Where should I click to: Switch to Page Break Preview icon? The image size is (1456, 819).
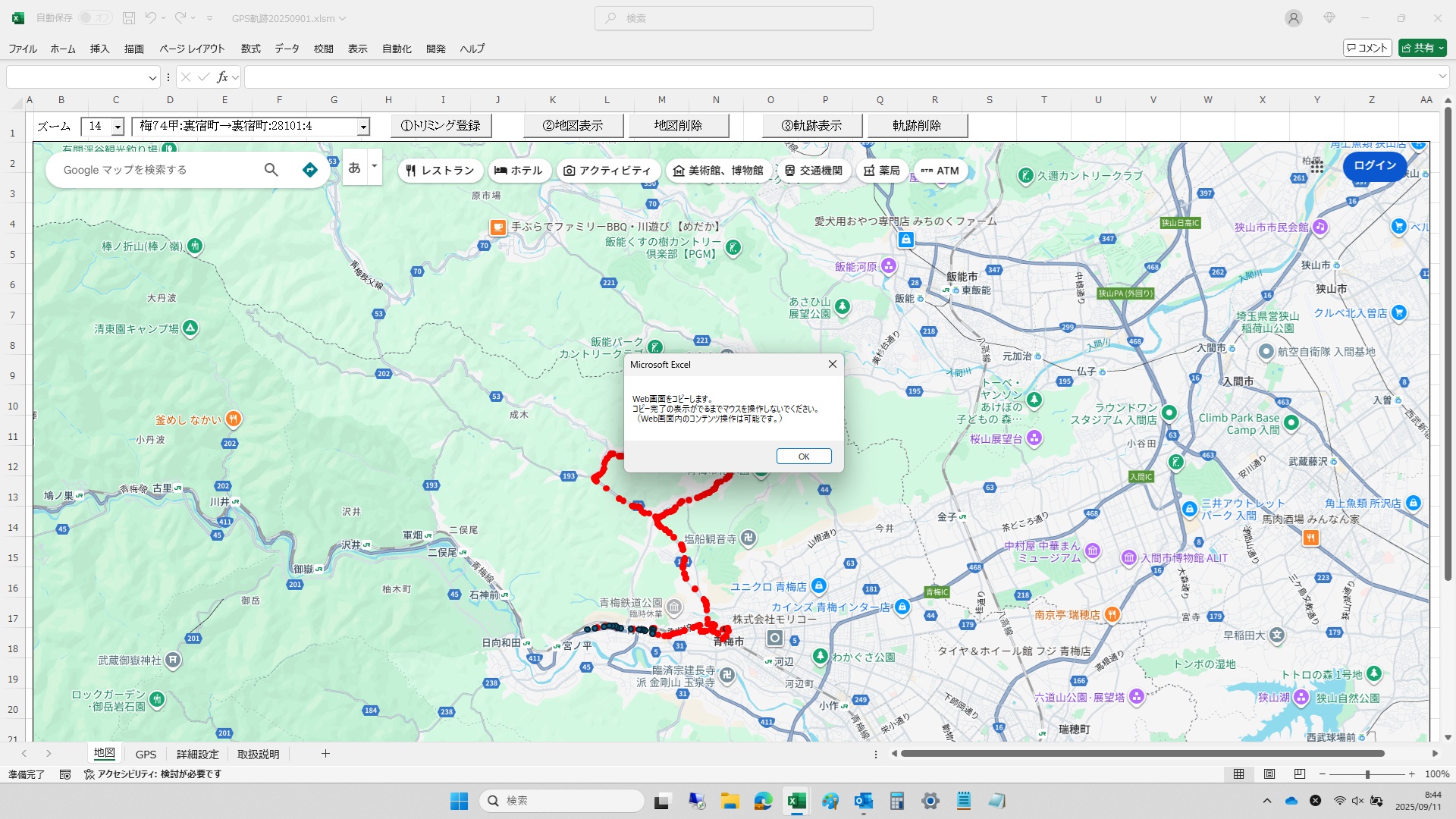(1300, 774)
